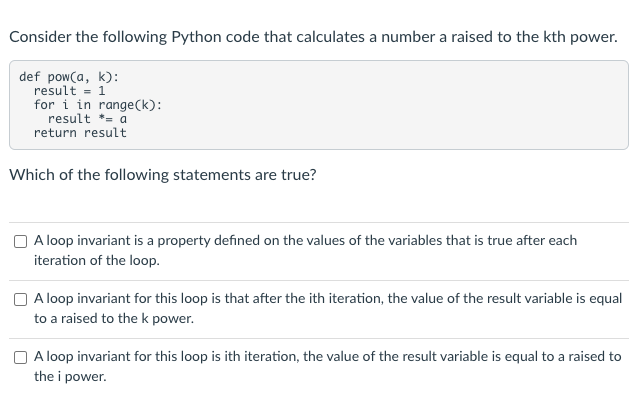Click the word "Python" in the question intro
640x411 pixels.
195,37
